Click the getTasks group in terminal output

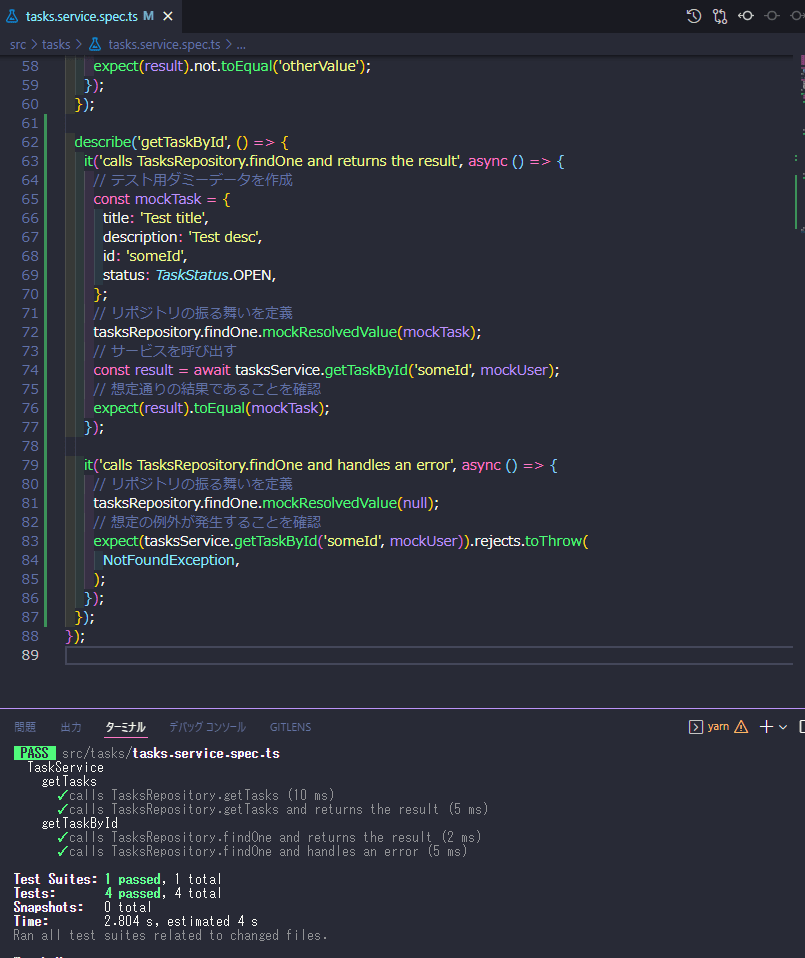tap(69, 781)
